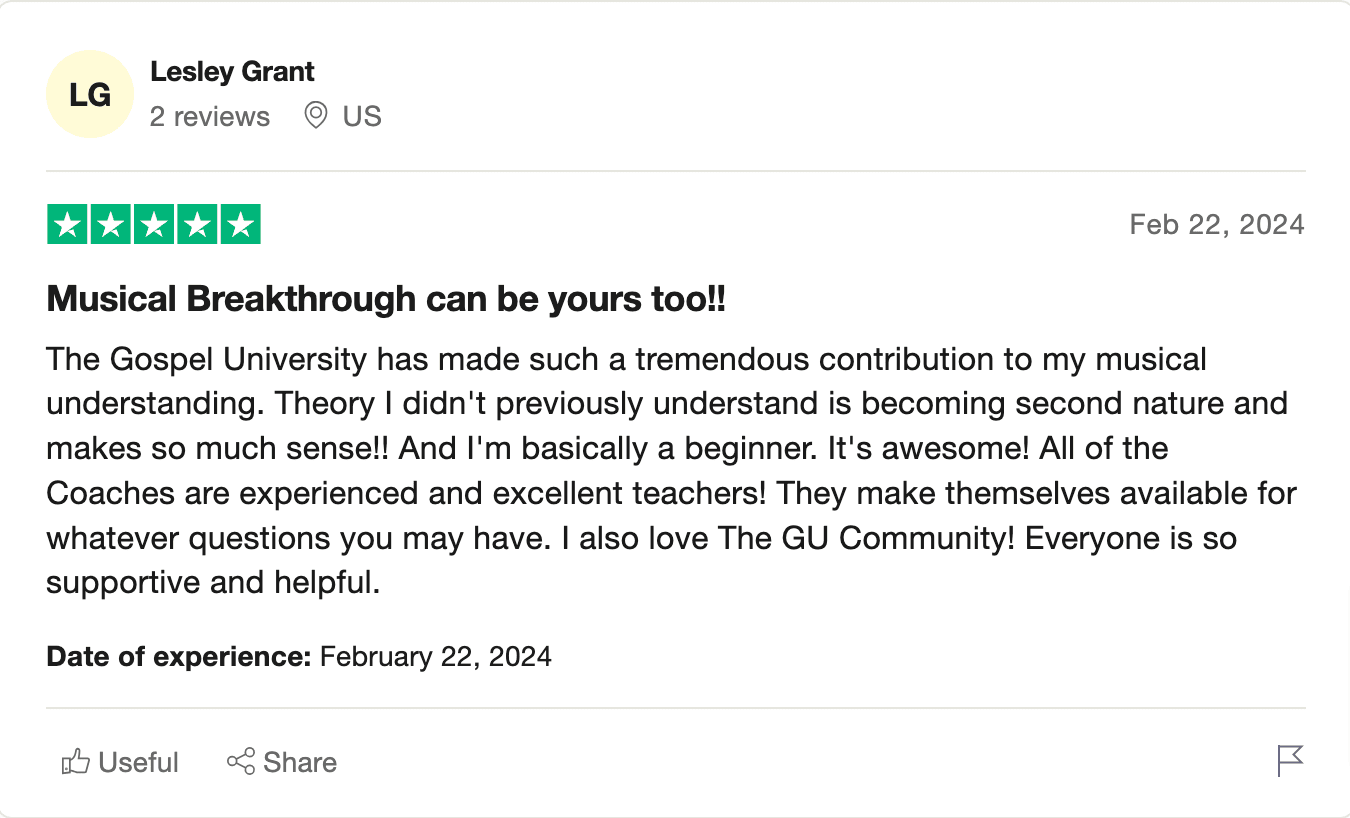Click the US country label
1350x818 pixels.
tap(362, 117)
